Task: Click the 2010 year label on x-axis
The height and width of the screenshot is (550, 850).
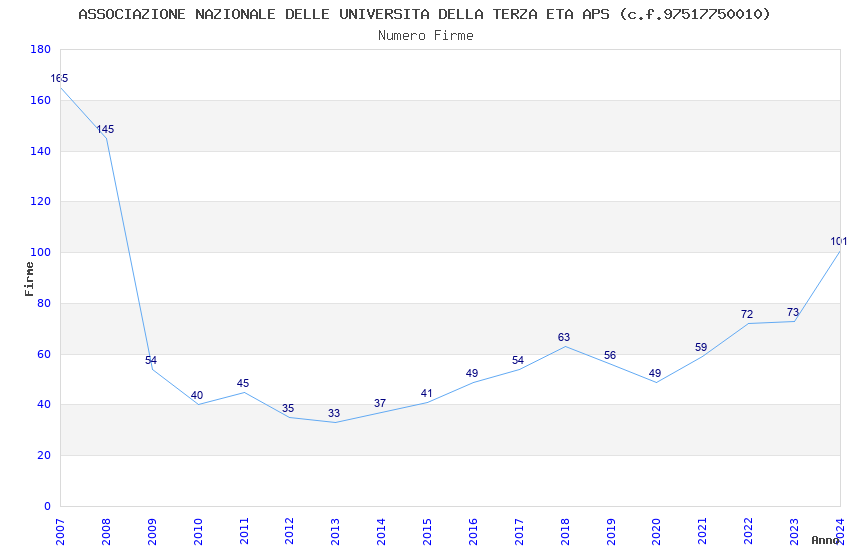Action: tap(197, 532)
